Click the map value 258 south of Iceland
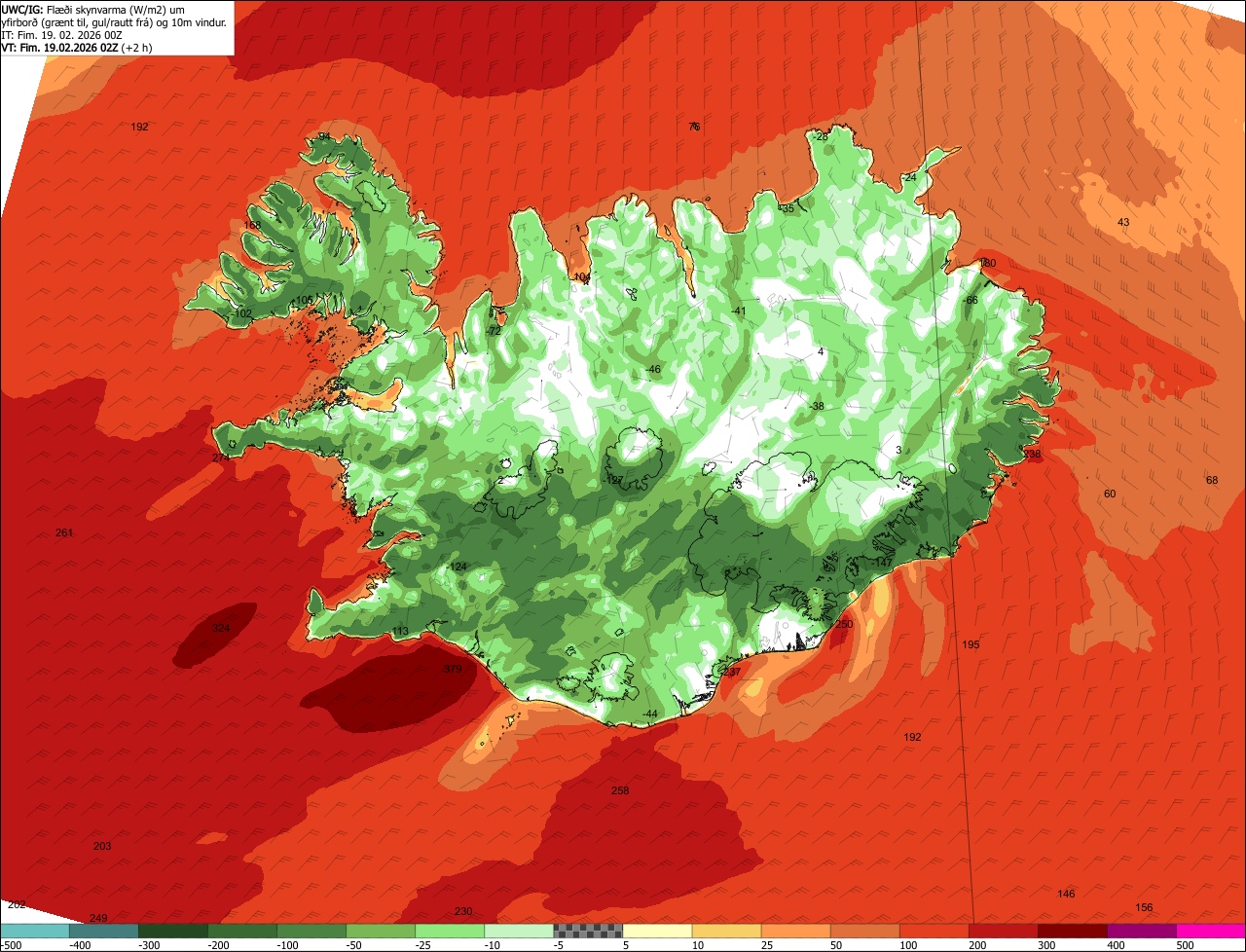 click(x=620, y=790)
